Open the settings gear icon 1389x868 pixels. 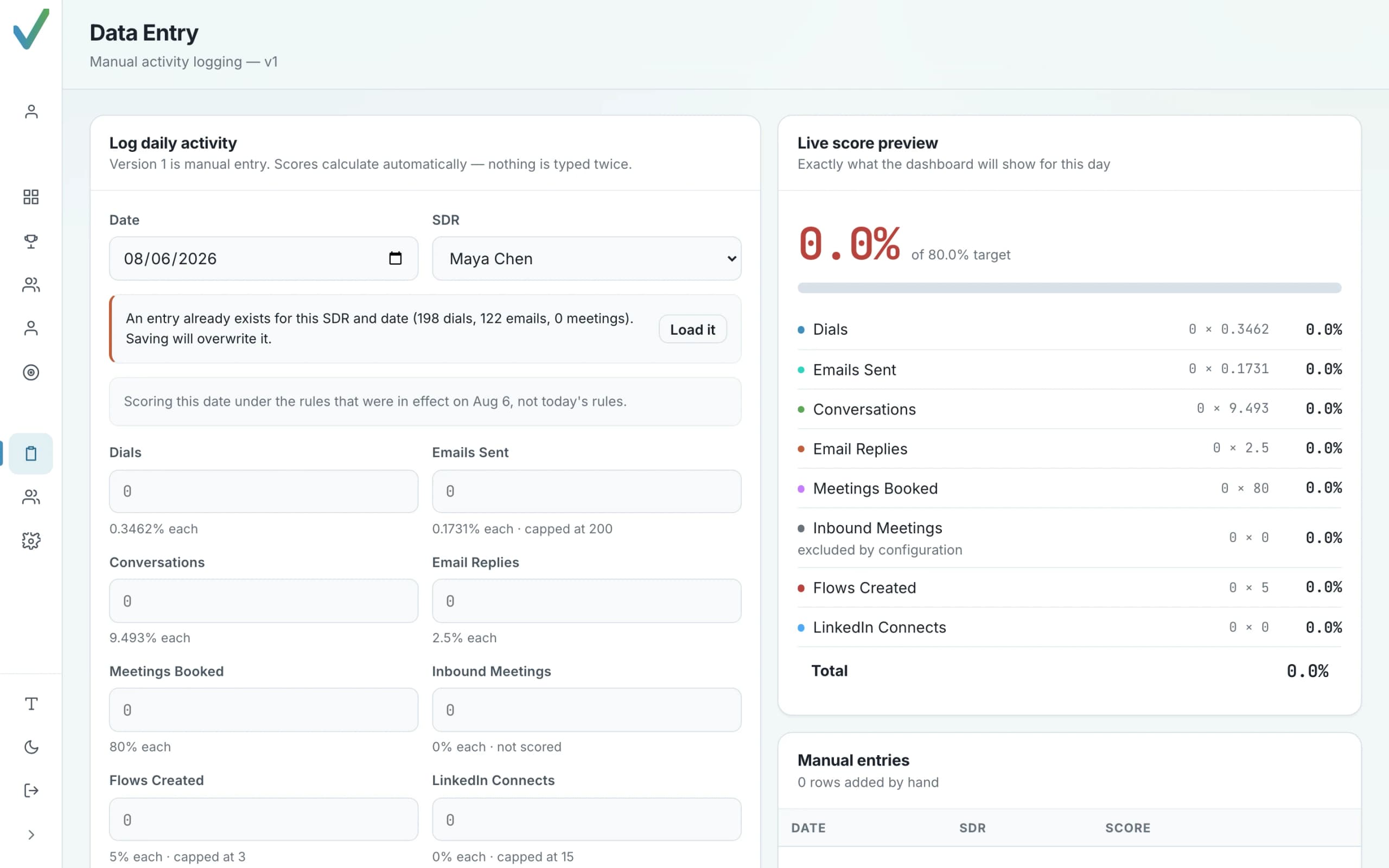[31, 541]
